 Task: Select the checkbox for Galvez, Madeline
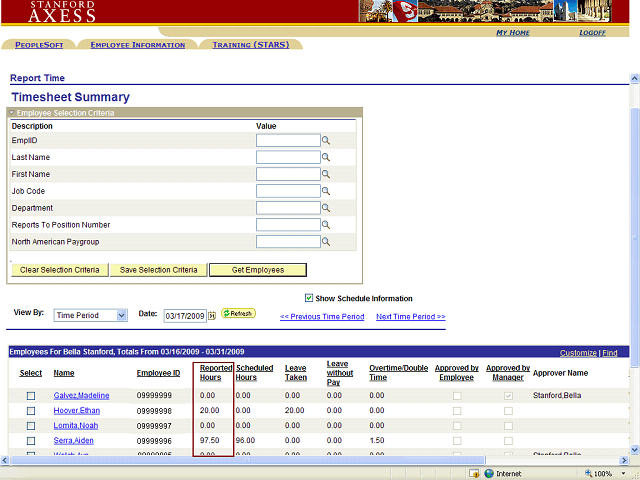tap(31, 396)
